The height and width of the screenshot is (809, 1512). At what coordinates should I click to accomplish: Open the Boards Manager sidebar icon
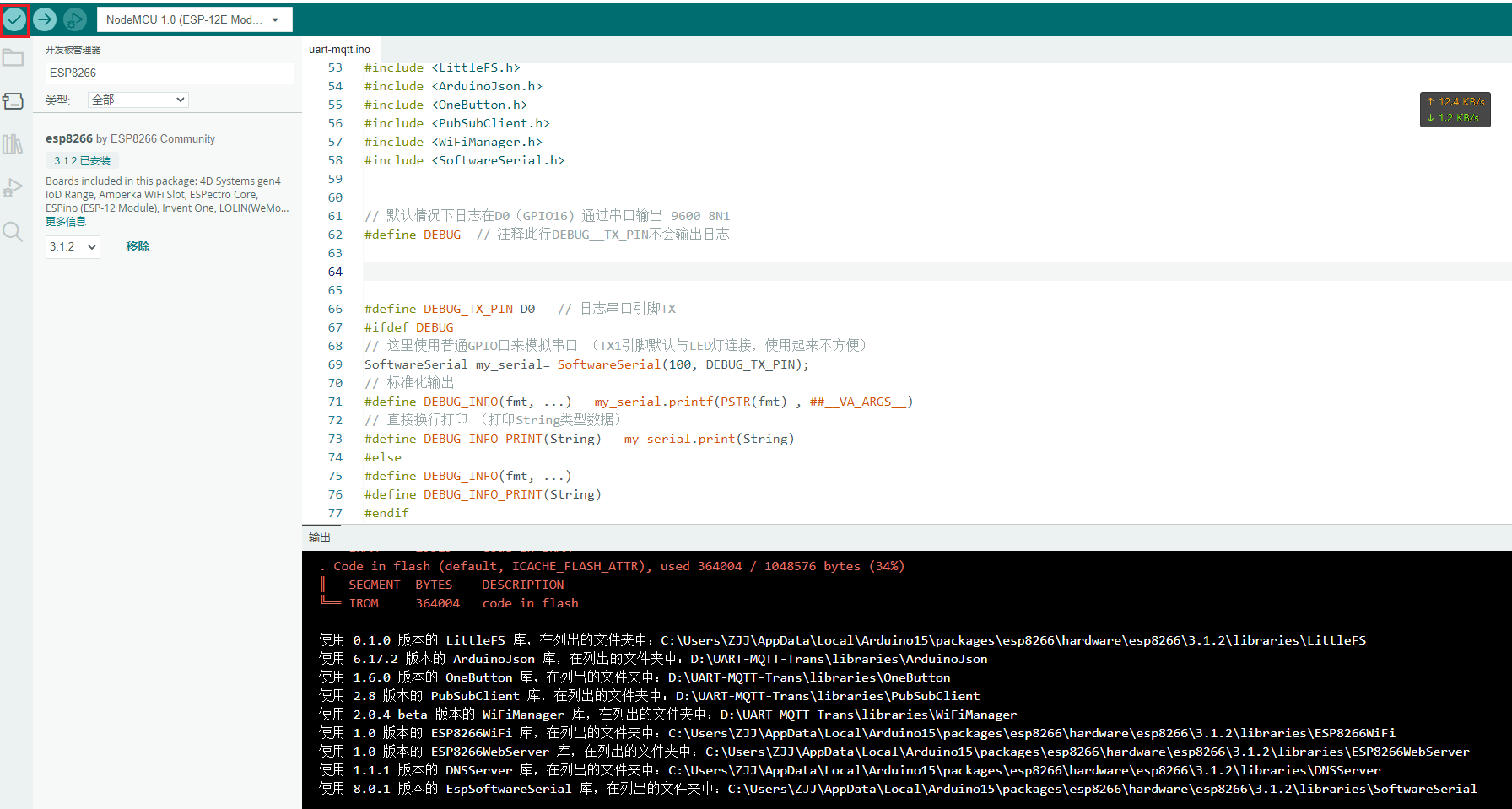[x=13, y=100]
